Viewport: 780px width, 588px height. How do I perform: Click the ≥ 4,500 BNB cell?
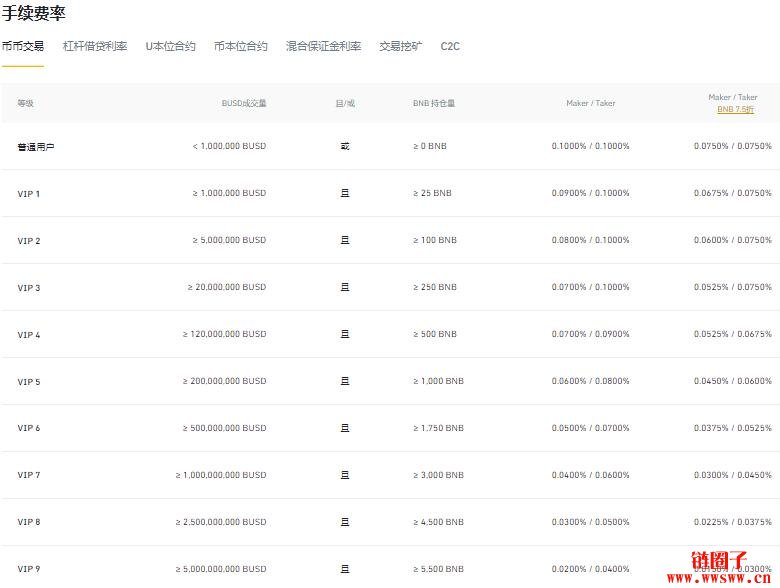[438, 522]
